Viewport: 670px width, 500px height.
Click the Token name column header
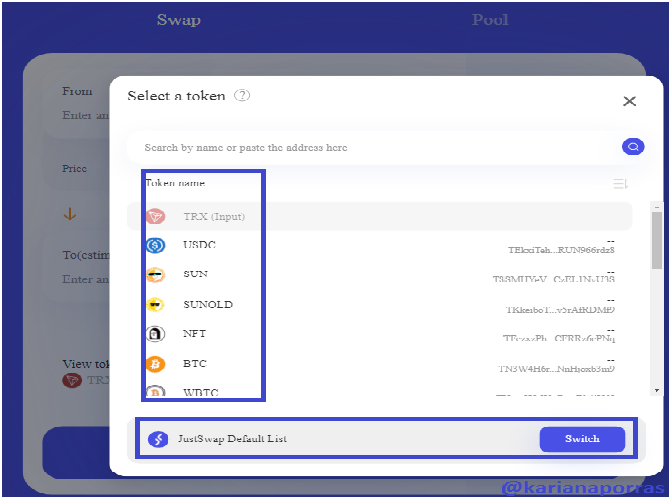[176, 183]
